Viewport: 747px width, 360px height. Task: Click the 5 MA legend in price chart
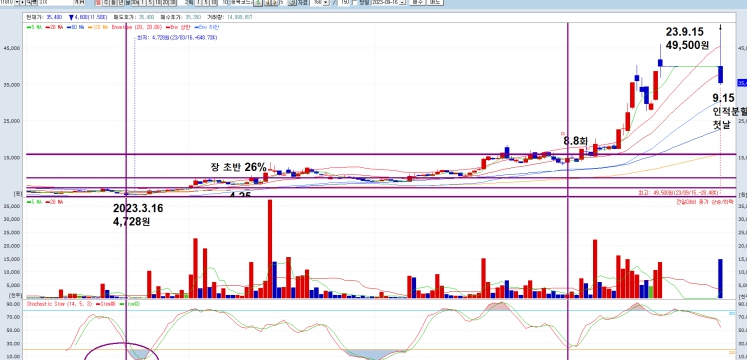coord(35,27)
